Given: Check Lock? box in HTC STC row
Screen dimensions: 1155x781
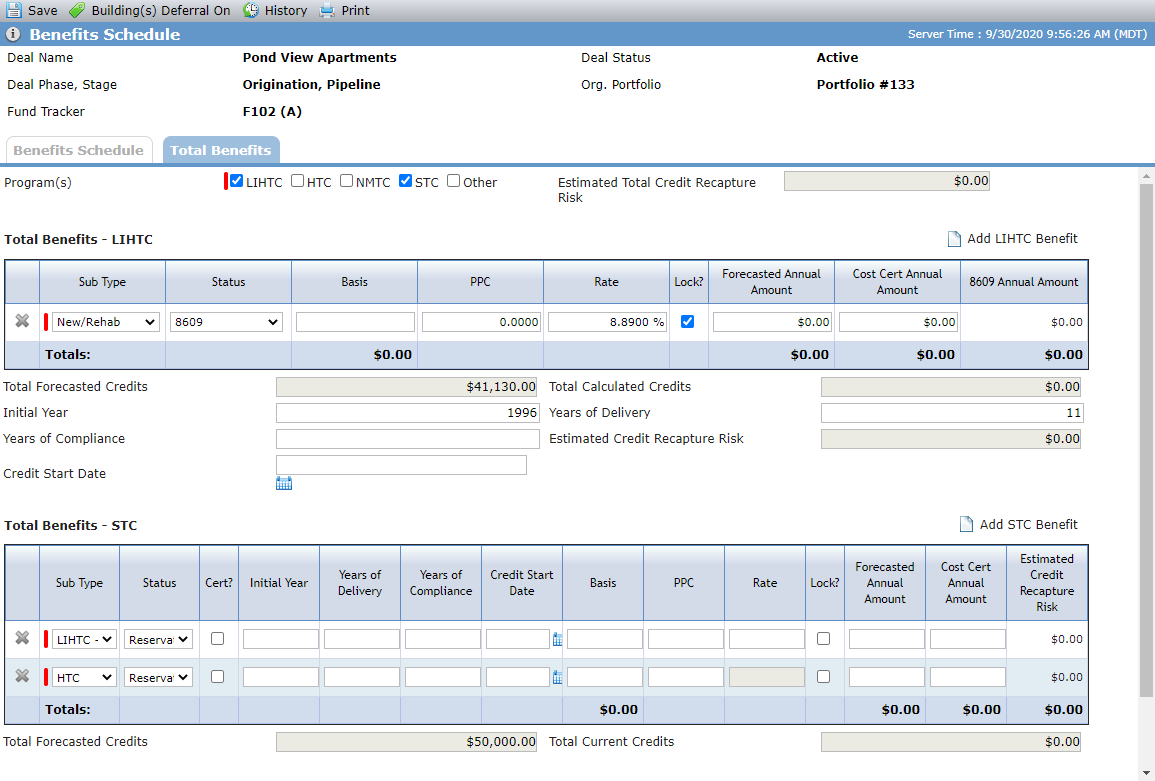Looking at the screenshot, I should point(824,676).
